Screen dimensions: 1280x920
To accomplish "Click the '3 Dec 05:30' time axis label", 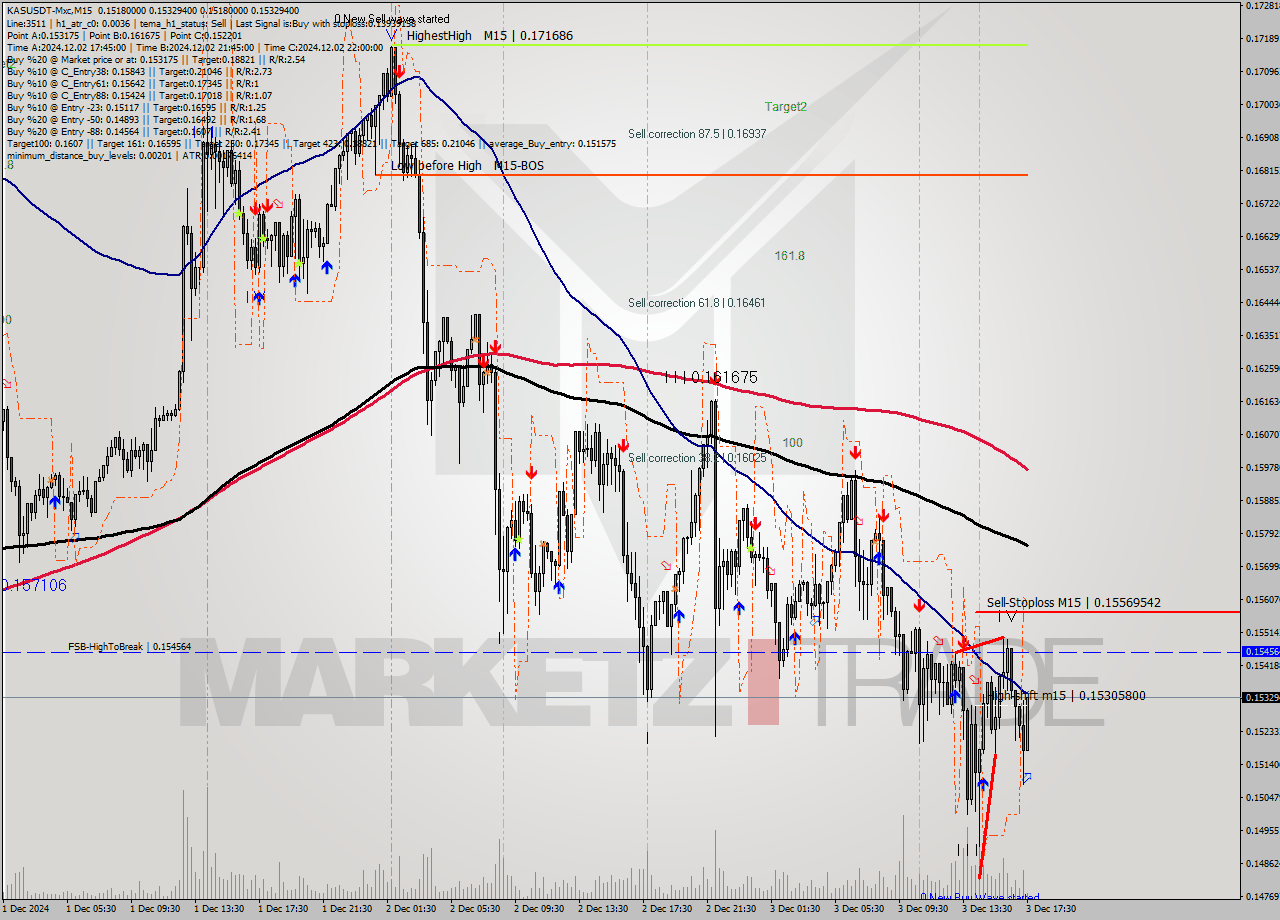I will click(859, 909).
